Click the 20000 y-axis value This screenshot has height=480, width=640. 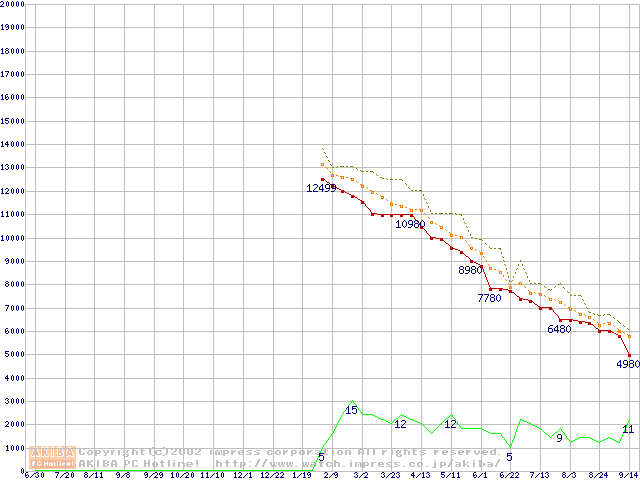(x=12, y=4)
